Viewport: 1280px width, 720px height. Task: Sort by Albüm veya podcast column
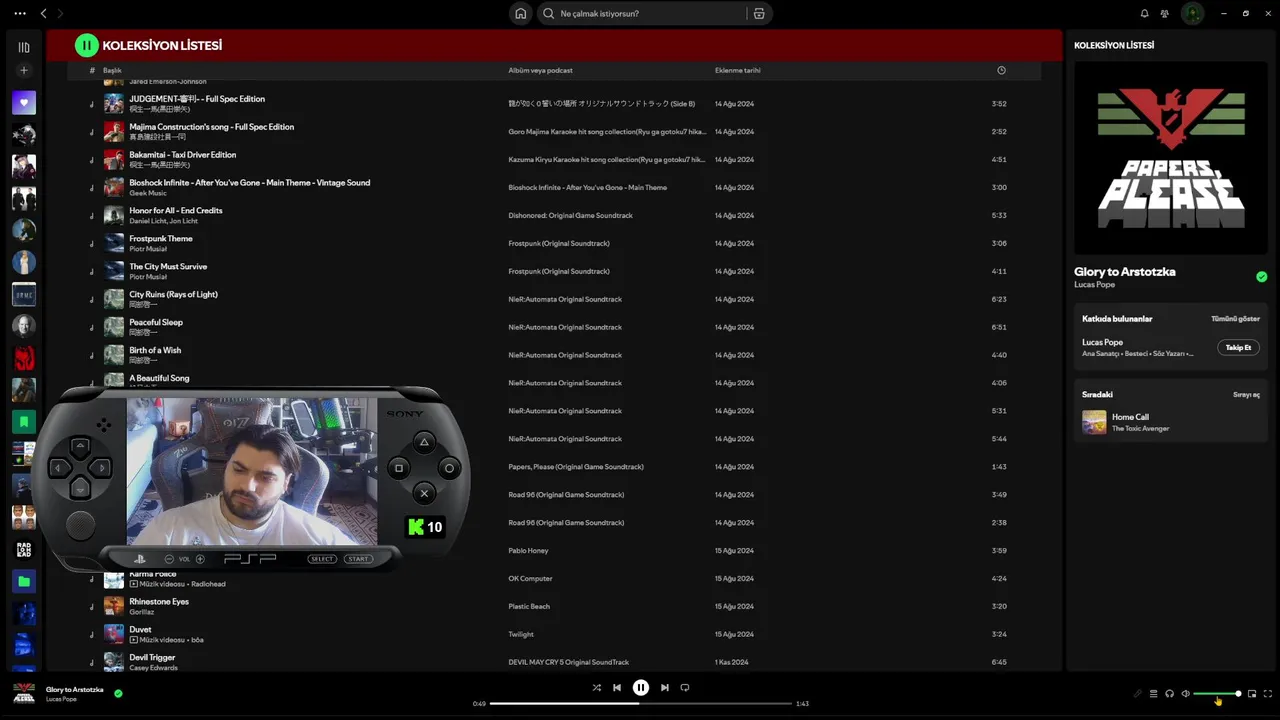click(540, 71)
